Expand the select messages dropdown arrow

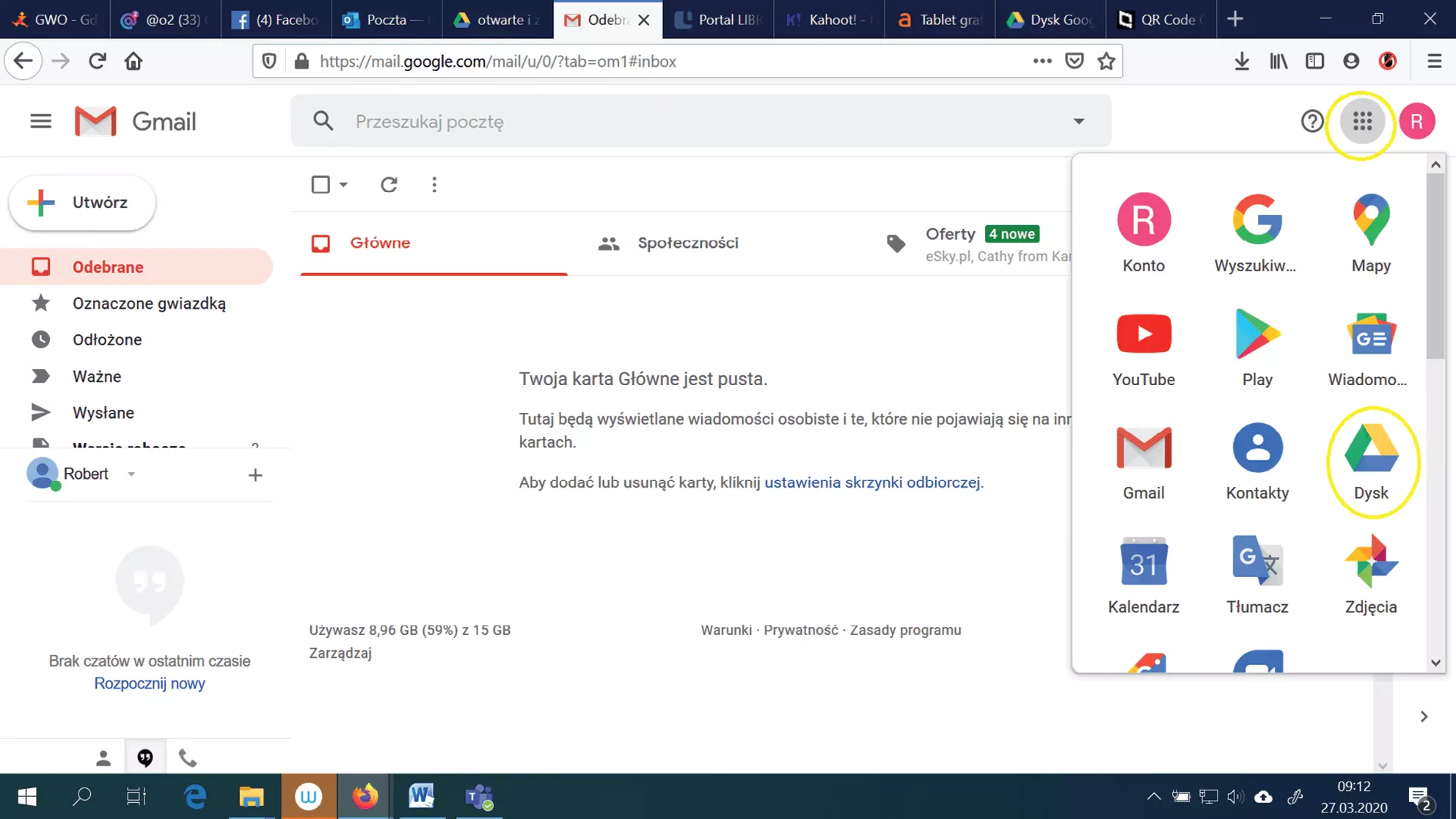(343, 185)
